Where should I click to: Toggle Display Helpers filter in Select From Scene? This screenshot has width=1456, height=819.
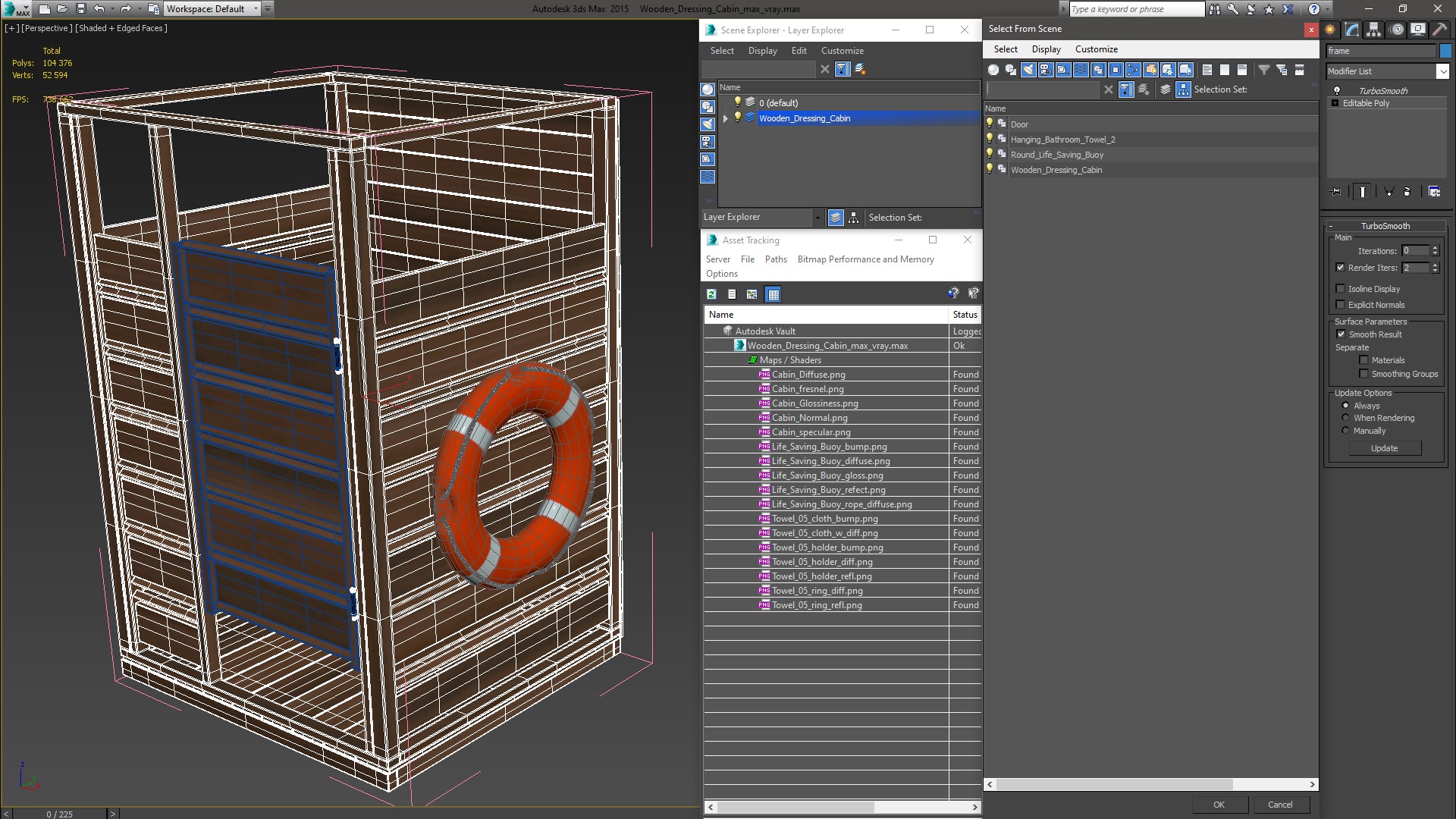(x=1063, y=70)
